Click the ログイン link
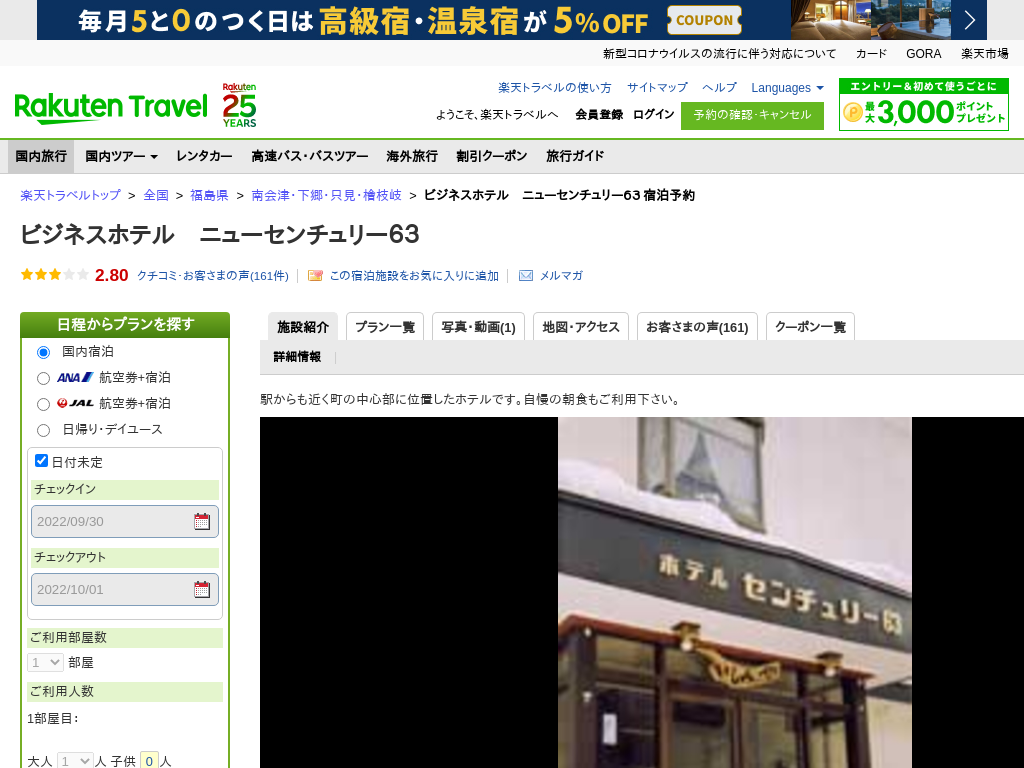 (653, 114)
